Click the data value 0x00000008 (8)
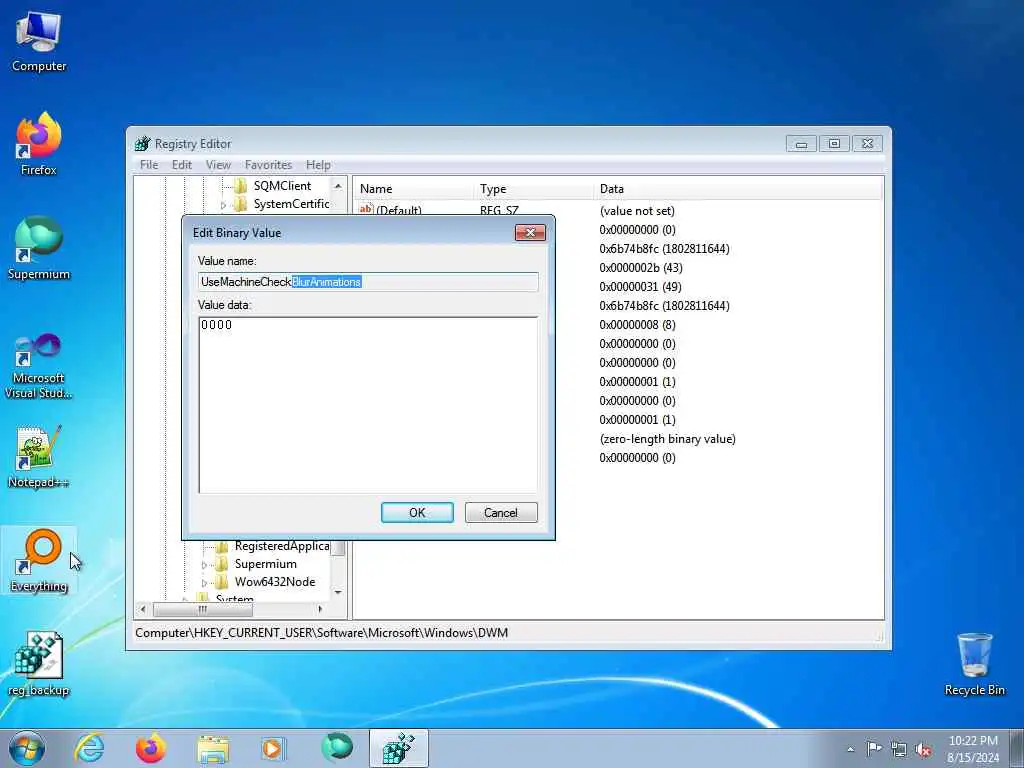 [x=637, y=325]
